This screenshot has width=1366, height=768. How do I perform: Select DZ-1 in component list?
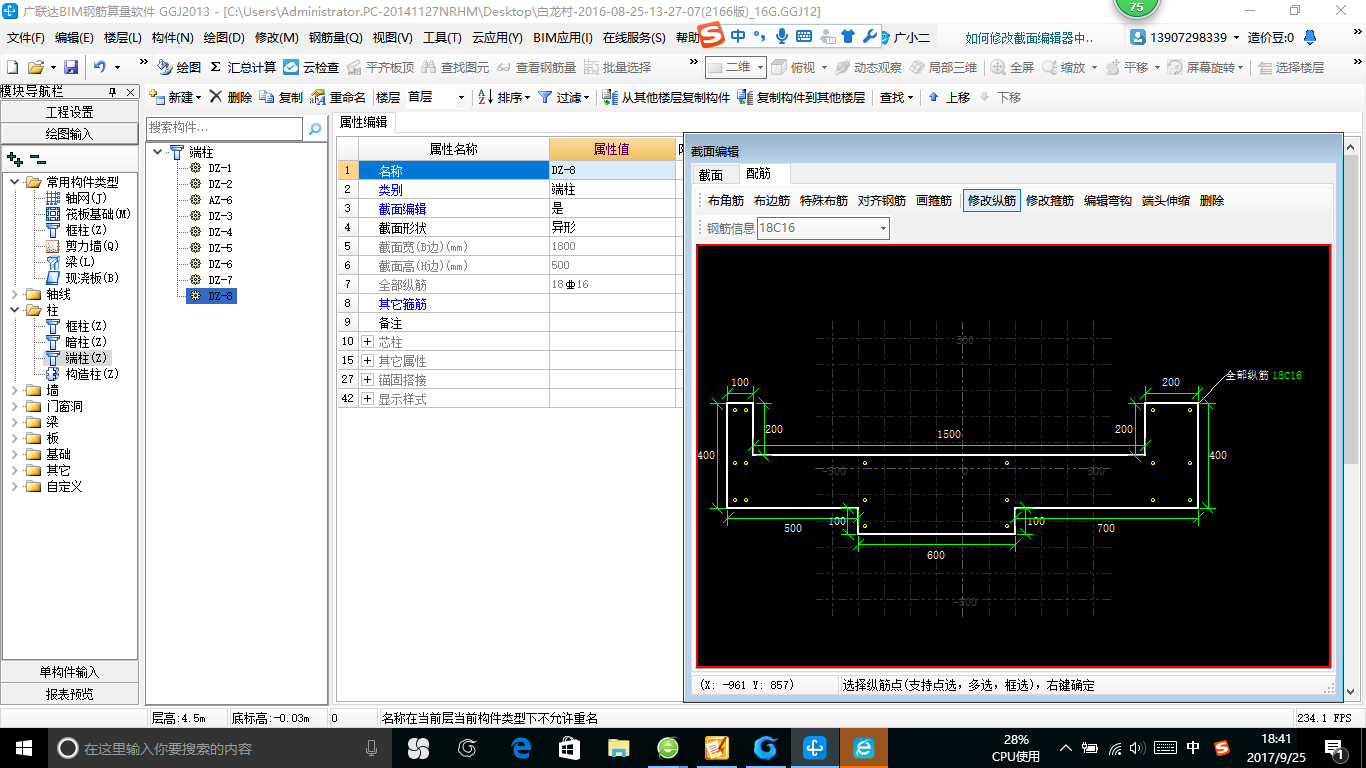220,168
